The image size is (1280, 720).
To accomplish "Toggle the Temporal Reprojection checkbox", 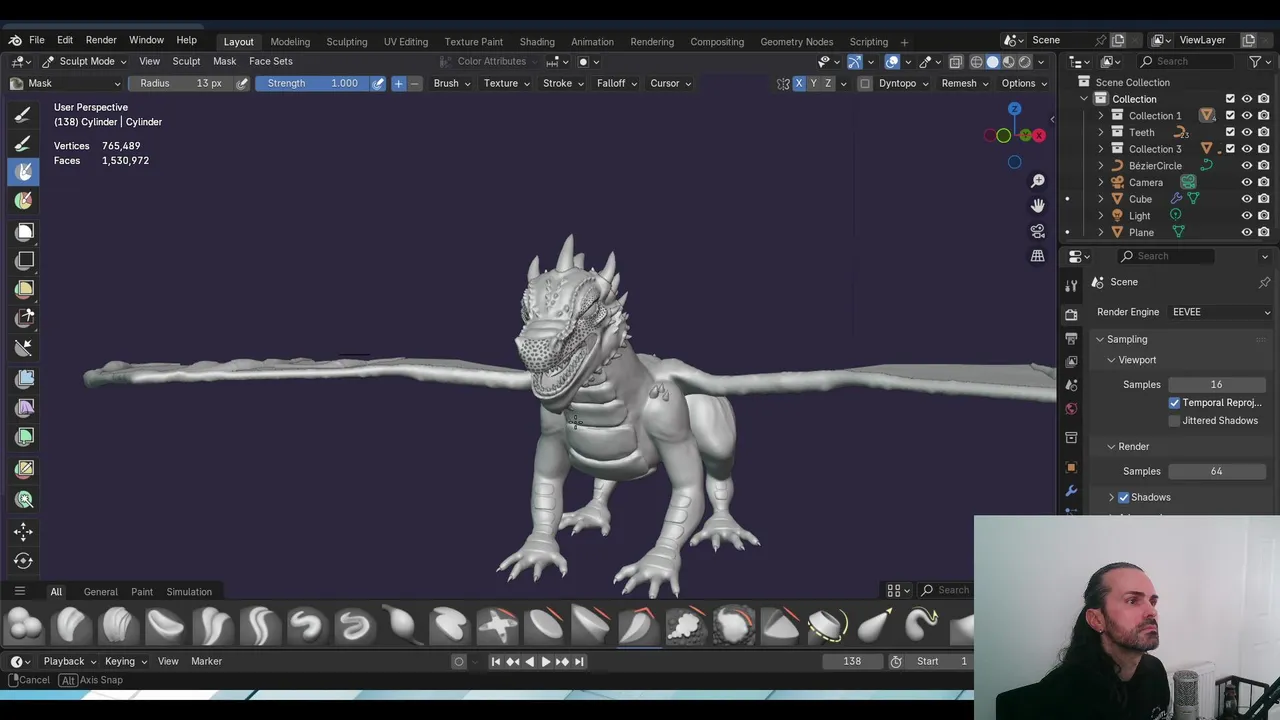I will click(x=1175, y=403).
